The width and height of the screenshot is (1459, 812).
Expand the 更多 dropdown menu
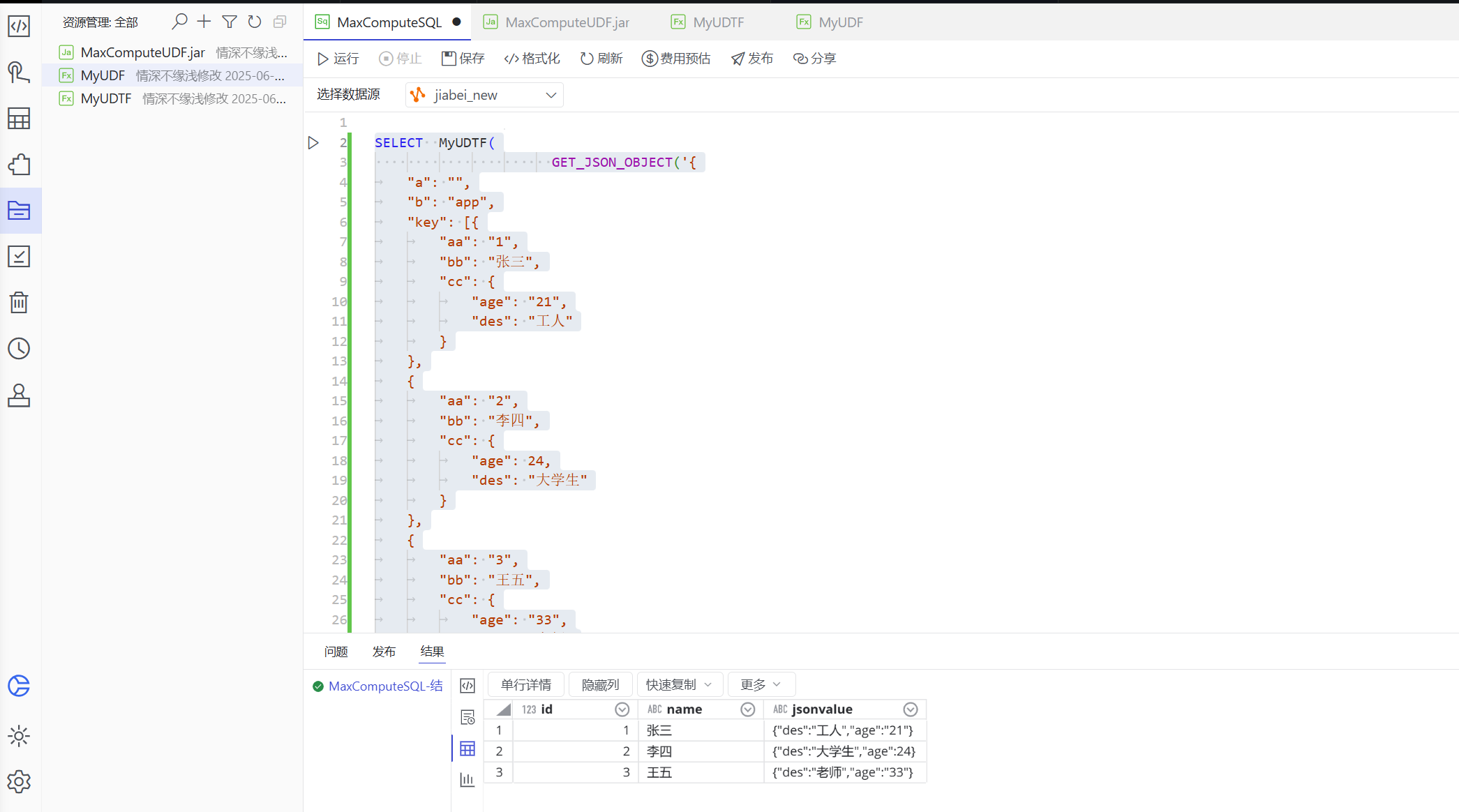pos(761,684)
